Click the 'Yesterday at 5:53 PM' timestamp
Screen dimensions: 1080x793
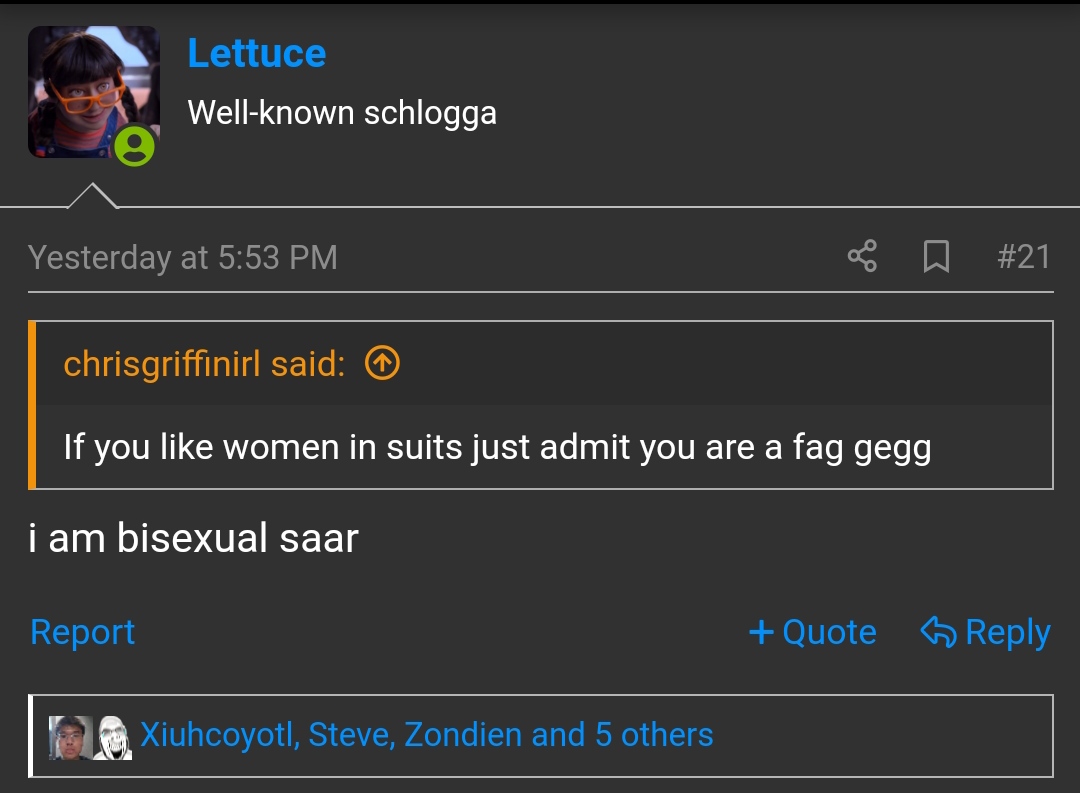click(x=183, y=258)
